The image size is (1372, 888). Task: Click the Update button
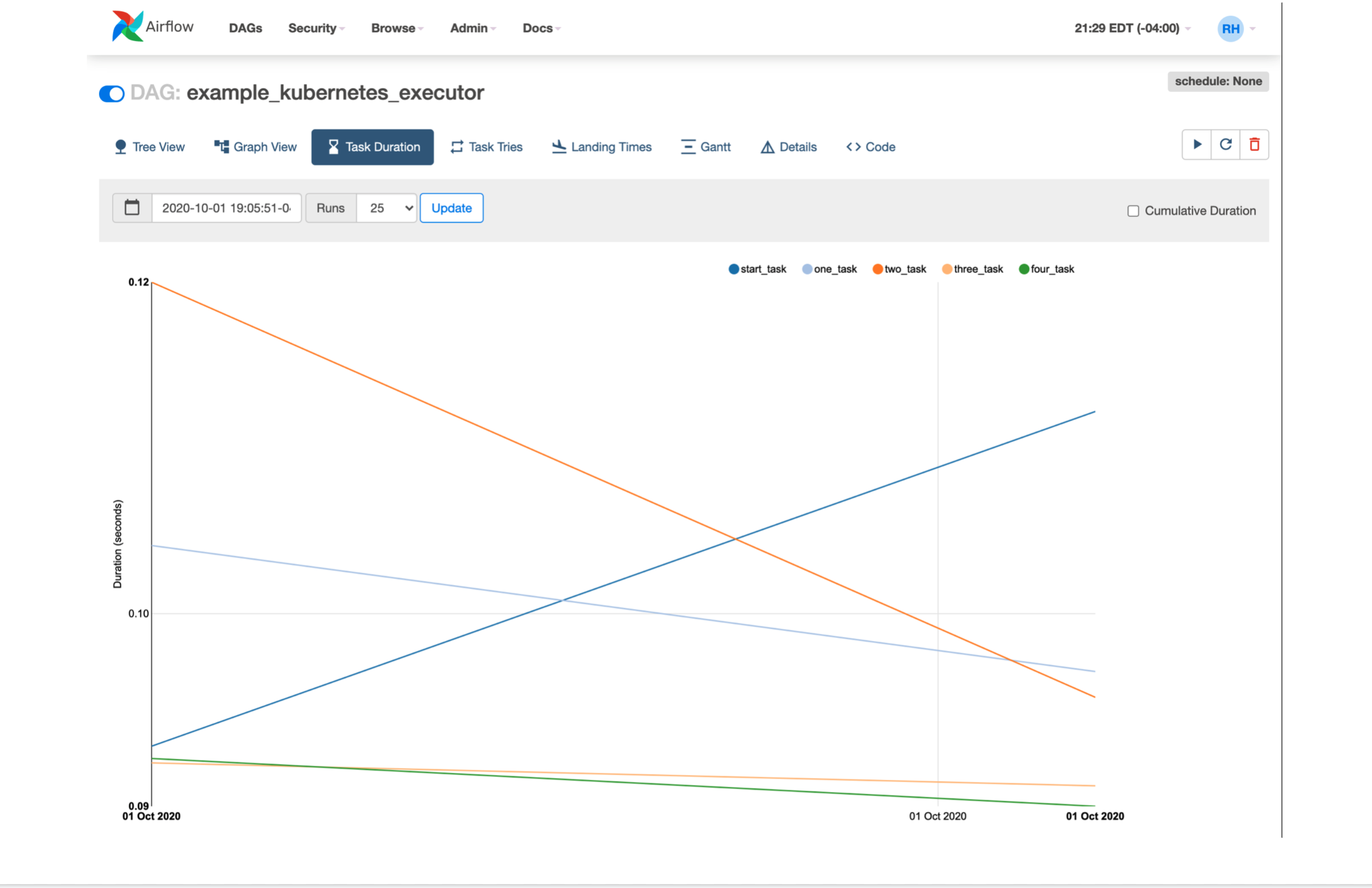point(451,208)
